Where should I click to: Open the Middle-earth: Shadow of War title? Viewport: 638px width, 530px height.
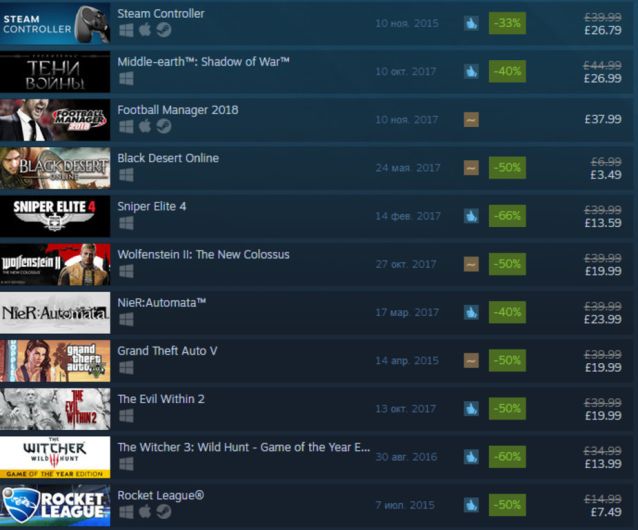click(203, 62)
